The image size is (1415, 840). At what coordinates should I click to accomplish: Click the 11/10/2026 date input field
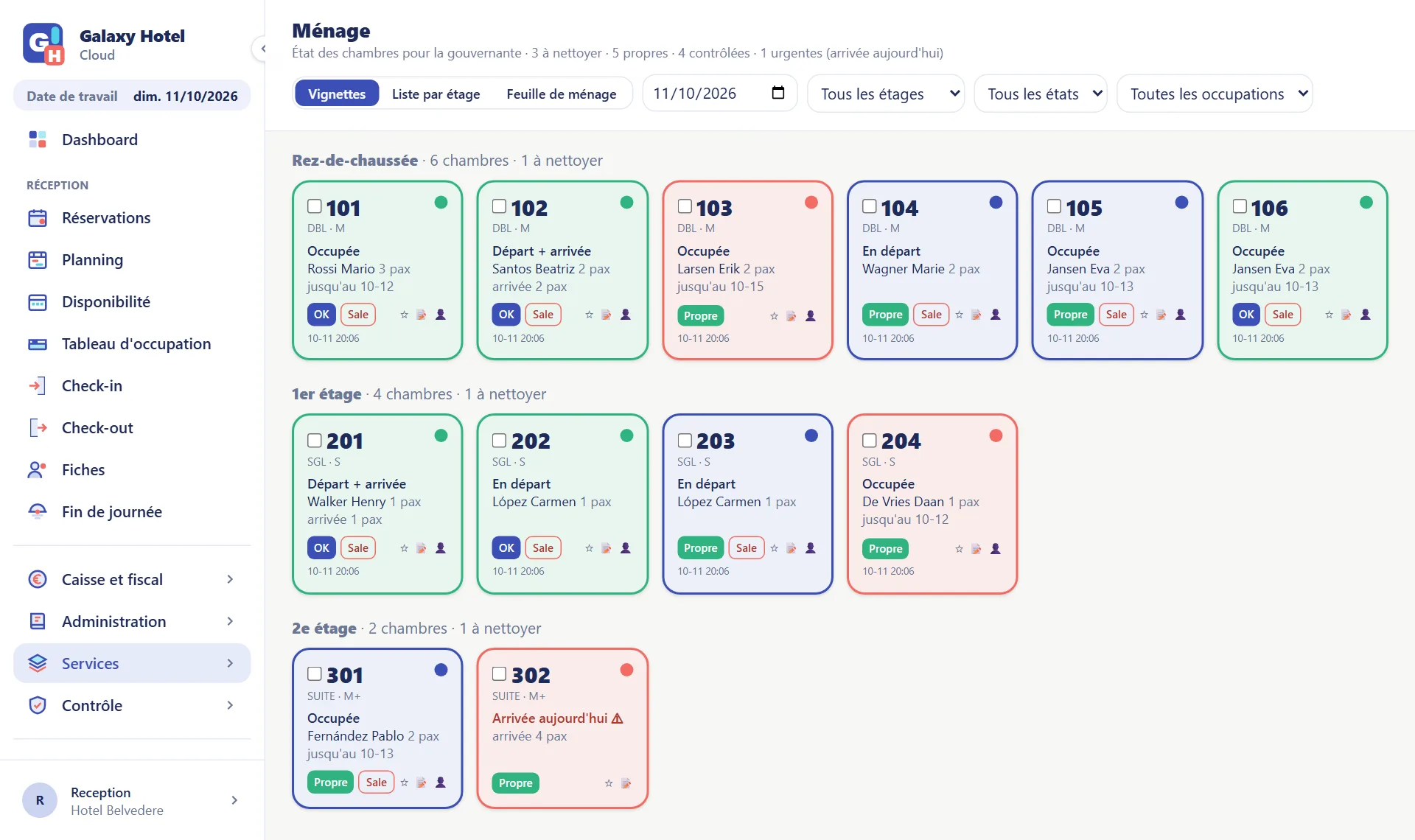tap(719, 94)
